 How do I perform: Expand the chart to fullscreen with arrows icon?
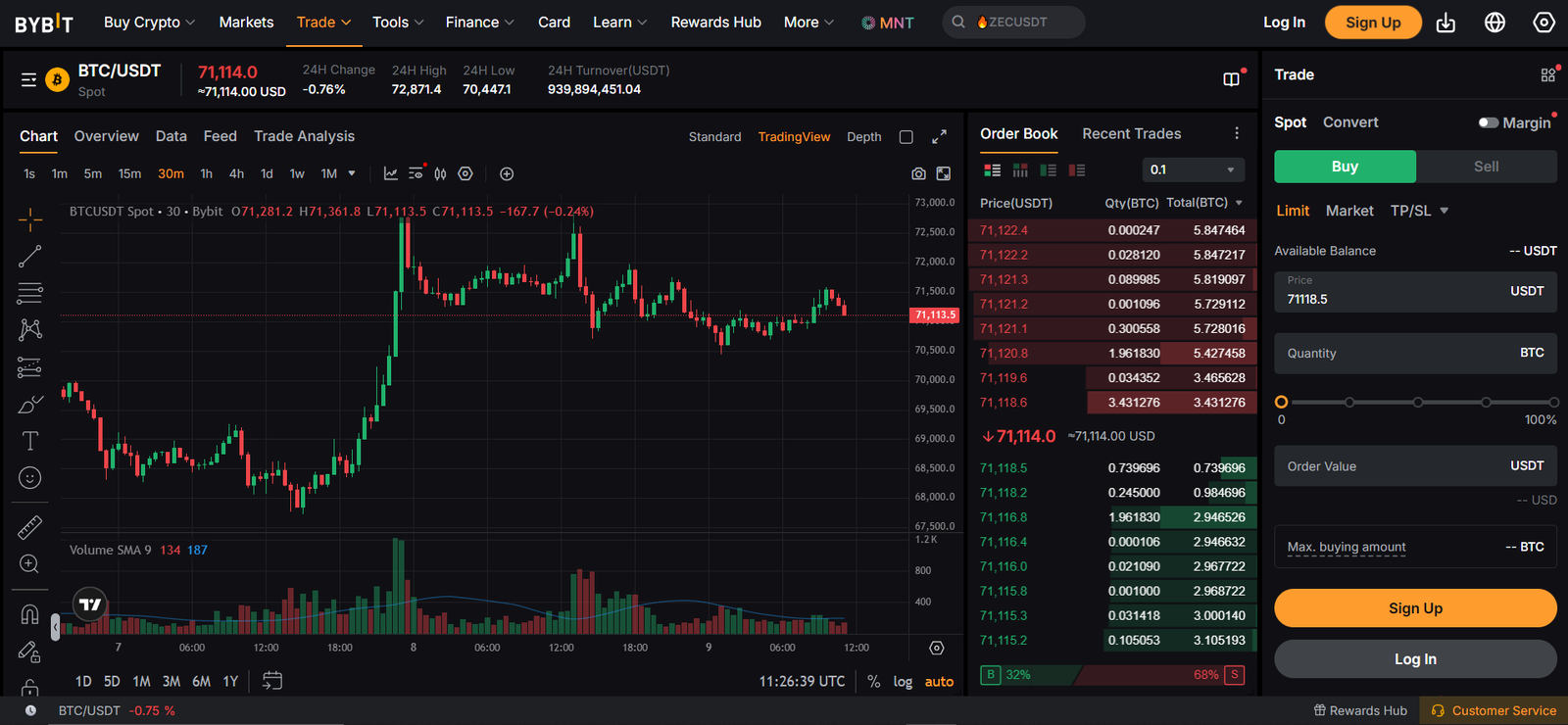[x=939, y=137]
